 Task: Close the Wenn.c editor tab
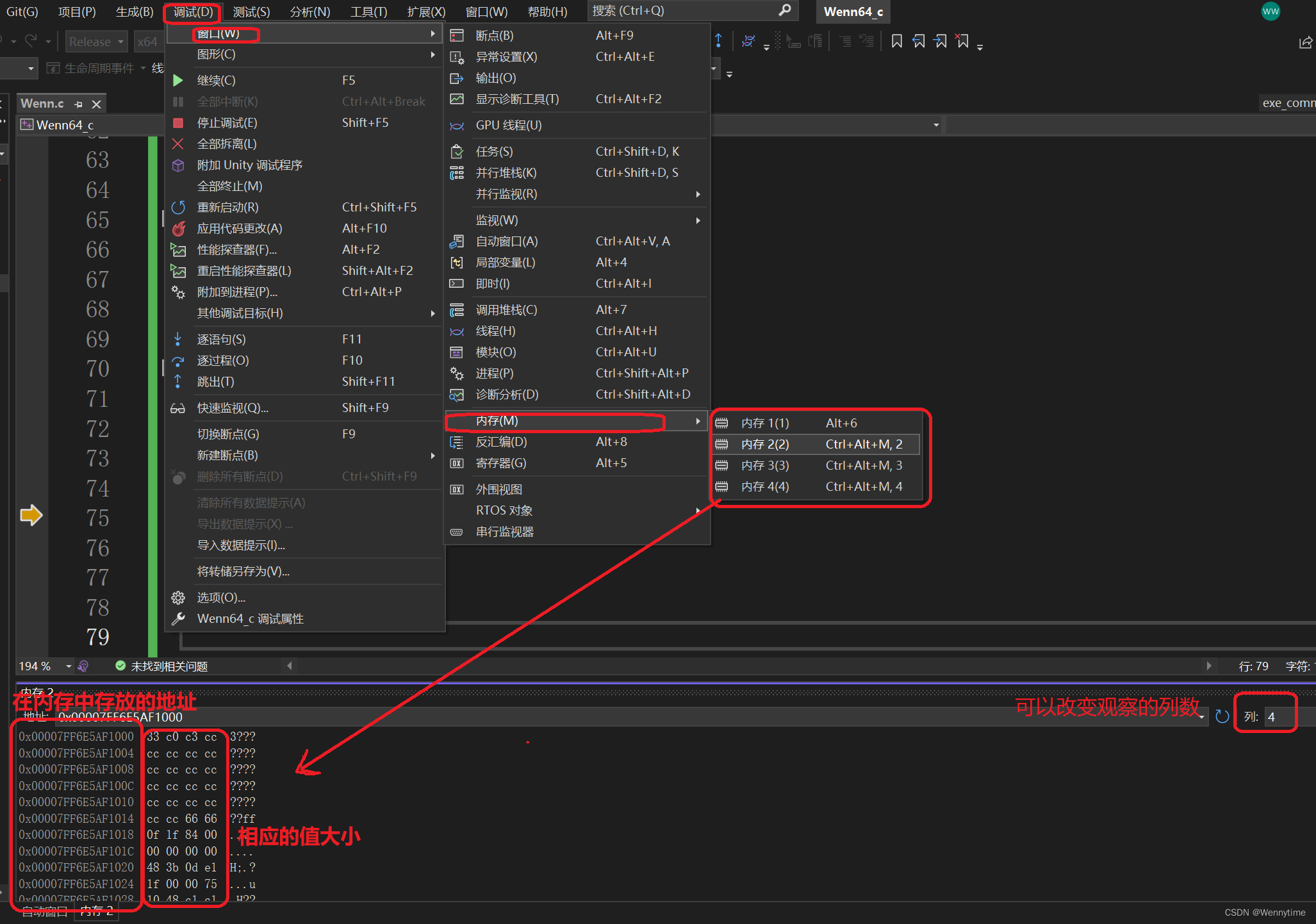(96, 104)
